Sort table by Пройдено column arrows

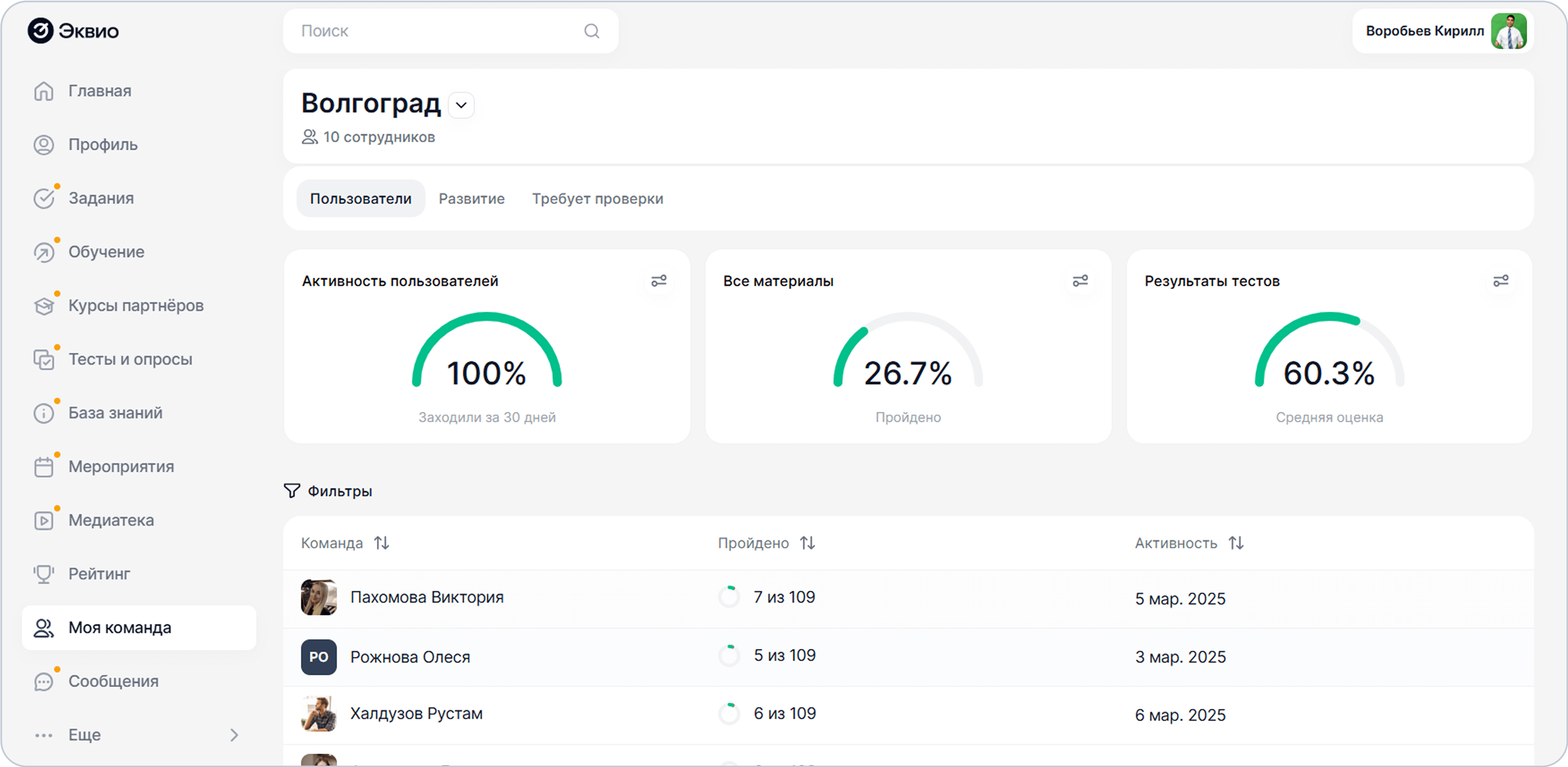(807, 542)
